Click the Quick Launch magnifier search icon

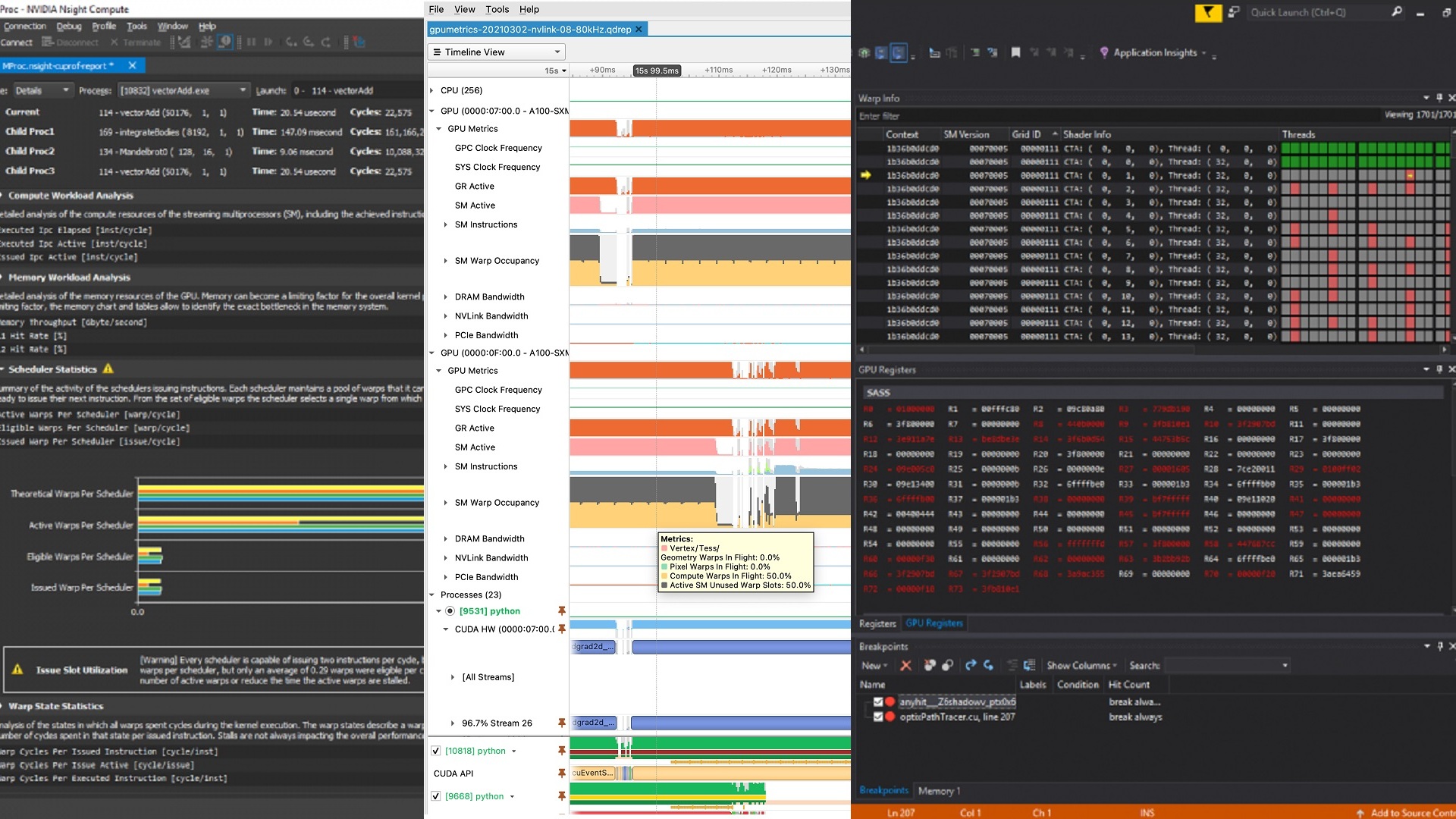coord(1396,12)
